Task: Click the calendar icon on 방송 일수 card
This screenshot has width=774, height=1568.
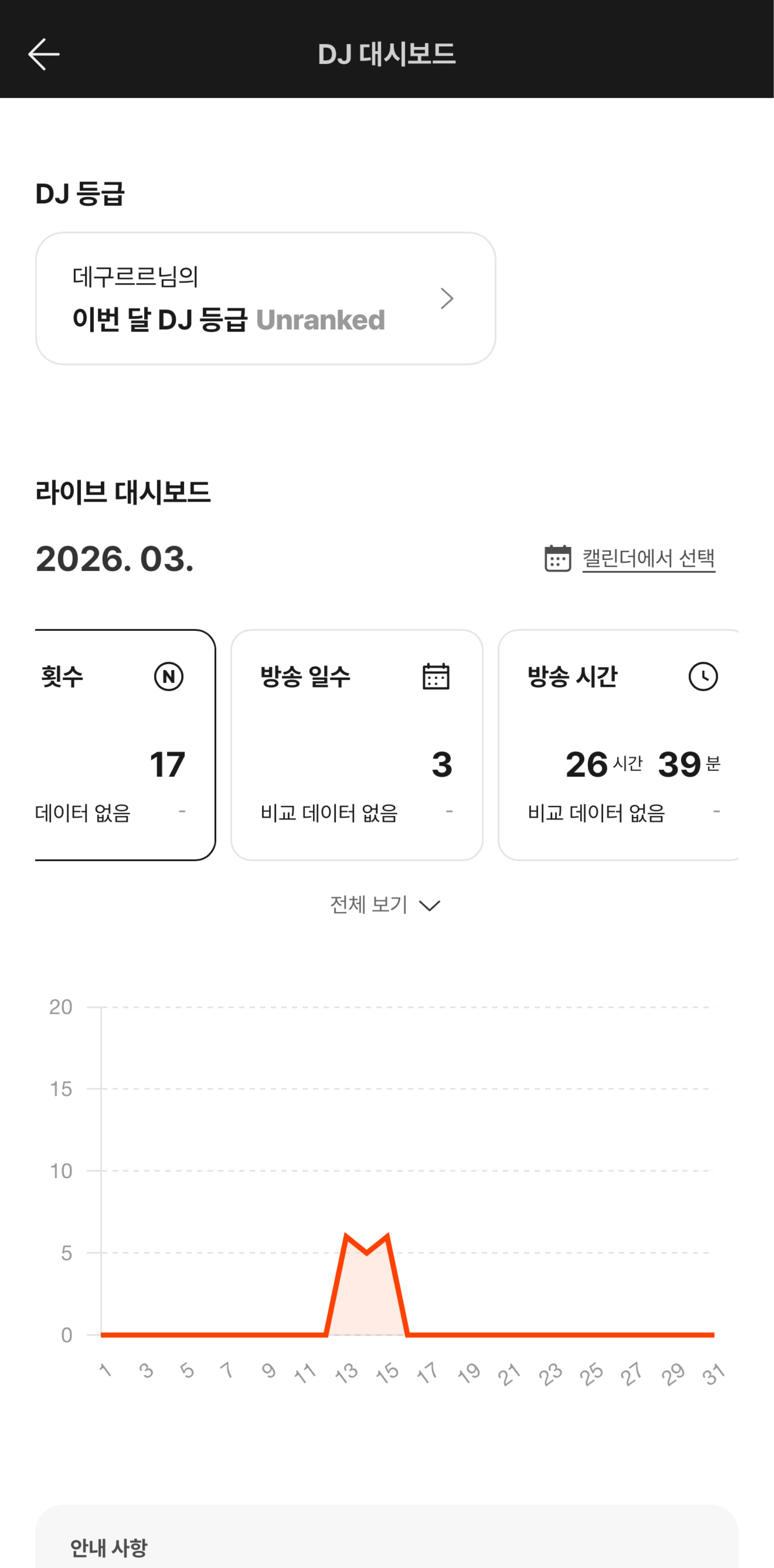Action: [436, 676]
